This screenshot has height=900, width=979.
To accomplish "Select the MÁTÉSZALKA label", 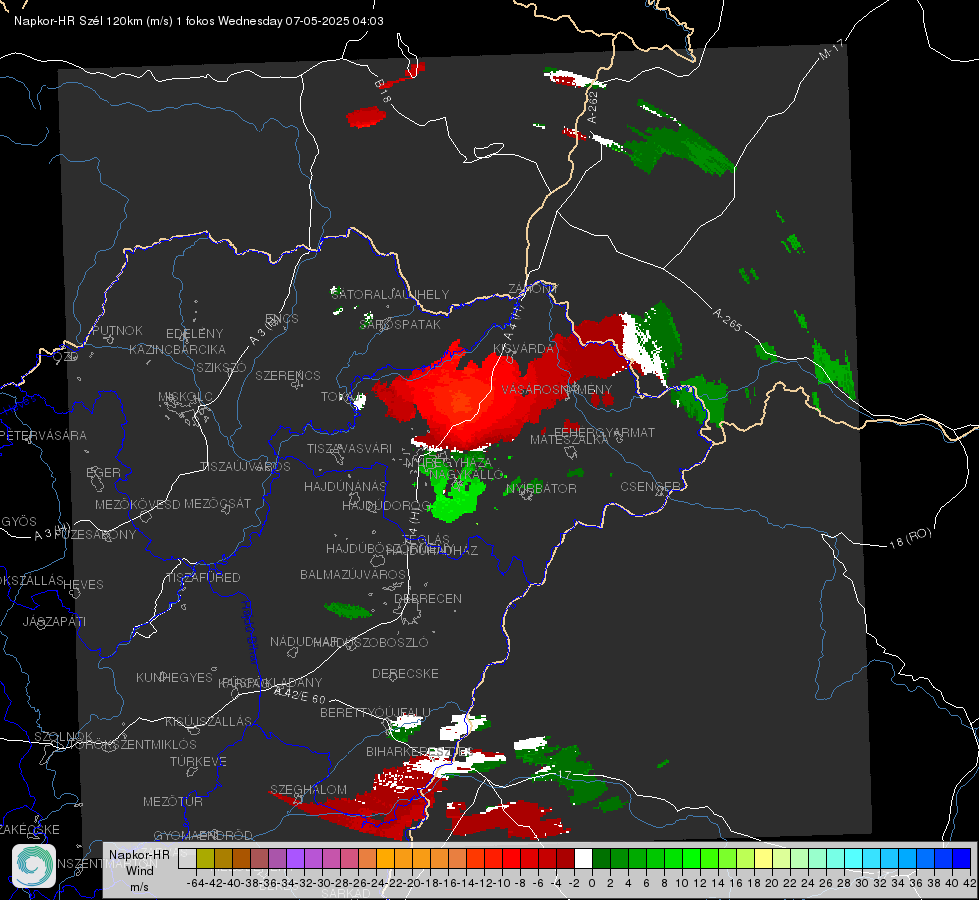I will click(x=569, y=440).
